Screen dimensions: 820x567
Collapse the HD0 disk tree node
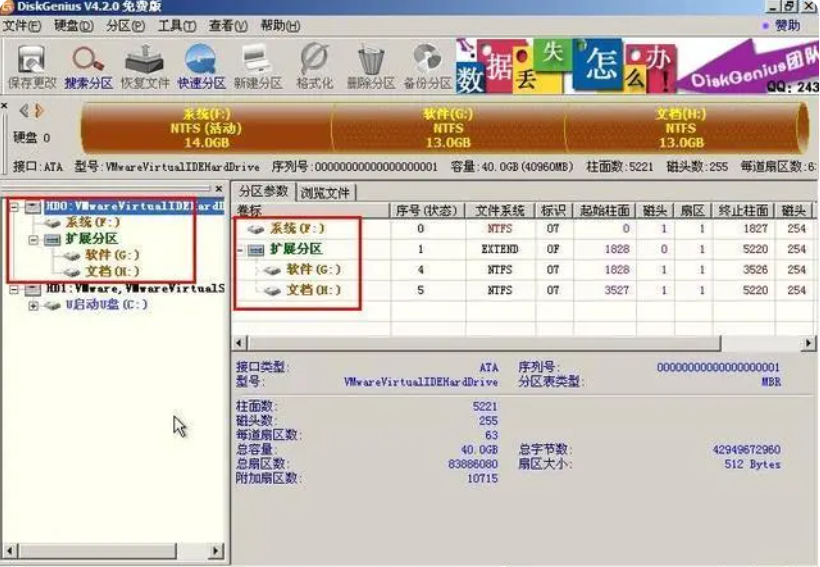15,206
